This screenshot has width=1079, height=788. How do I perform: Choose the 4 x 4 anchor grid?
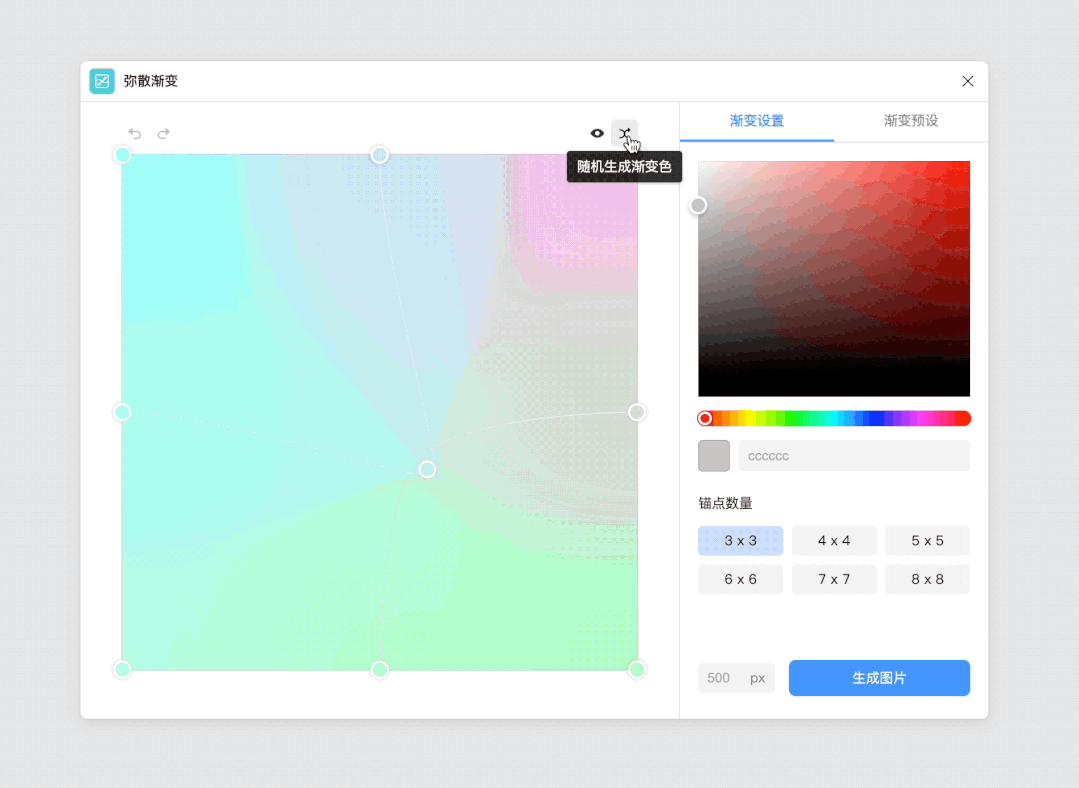(x=834, y=541)
